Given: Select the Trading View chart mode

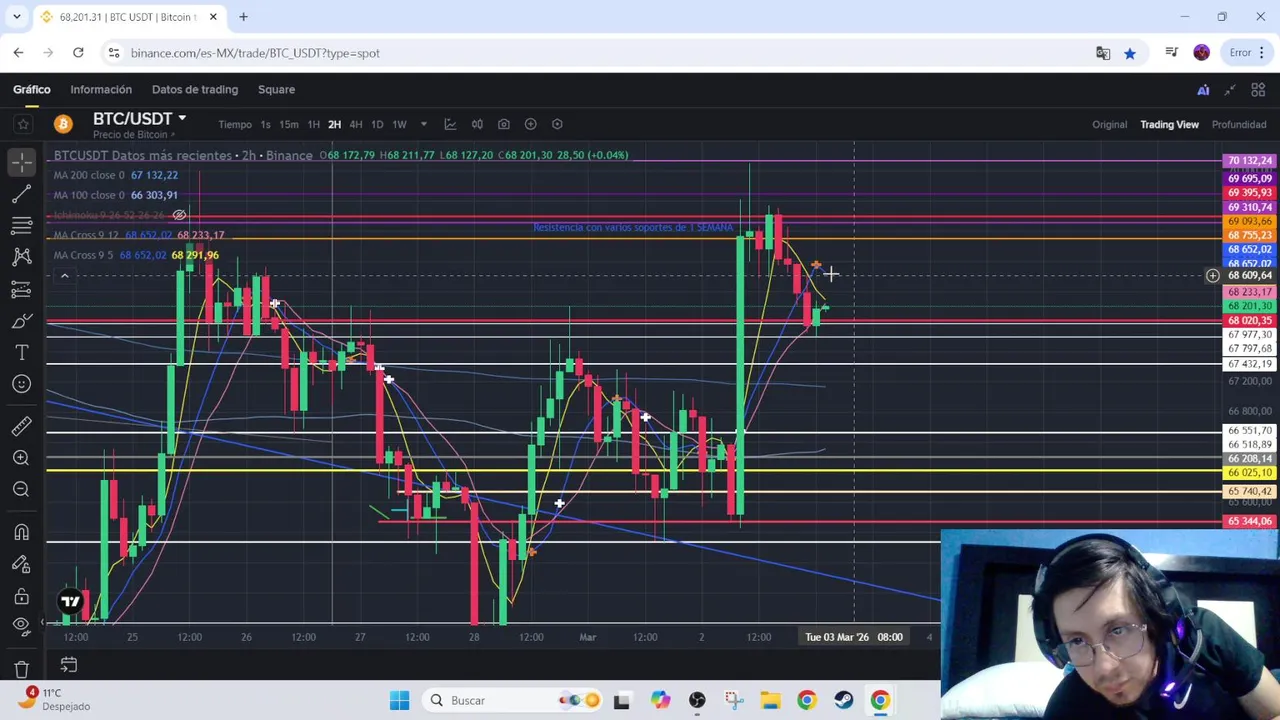Looking at the screenshot, I should point(1169,124).
